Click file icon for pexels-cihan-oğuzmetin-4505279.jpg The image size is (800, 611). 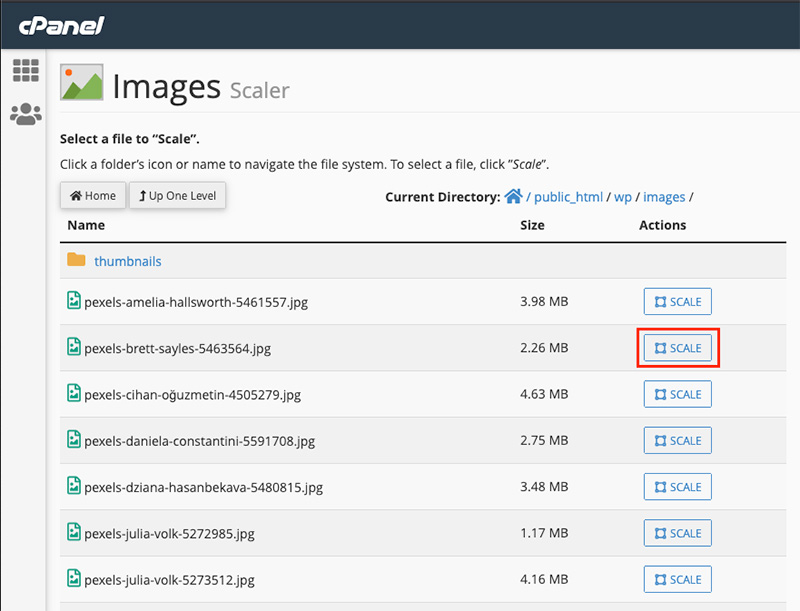click(73, 394)
